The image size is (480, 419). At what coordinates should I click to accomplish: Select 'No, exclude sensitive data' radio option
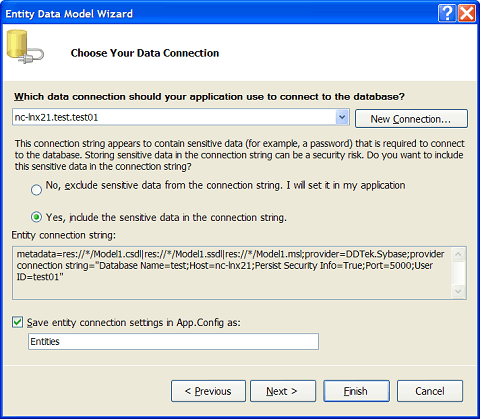36,190
